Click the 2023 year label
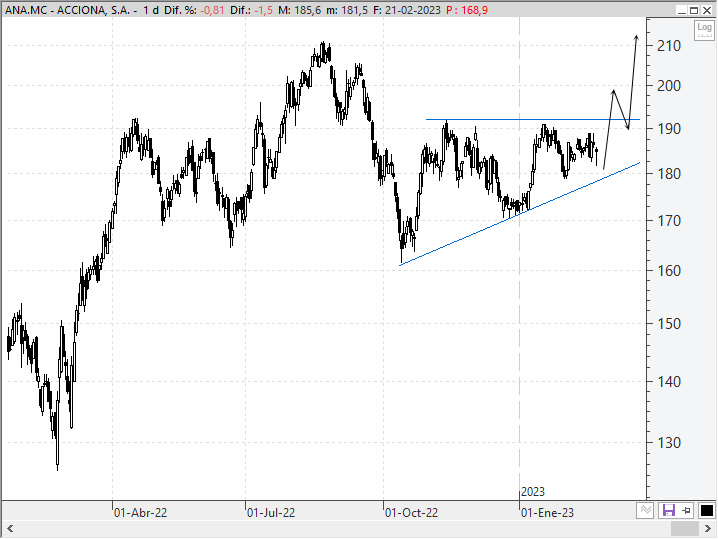Image resolution: width=718 pixels, height=539 pixels. (533, 492)
